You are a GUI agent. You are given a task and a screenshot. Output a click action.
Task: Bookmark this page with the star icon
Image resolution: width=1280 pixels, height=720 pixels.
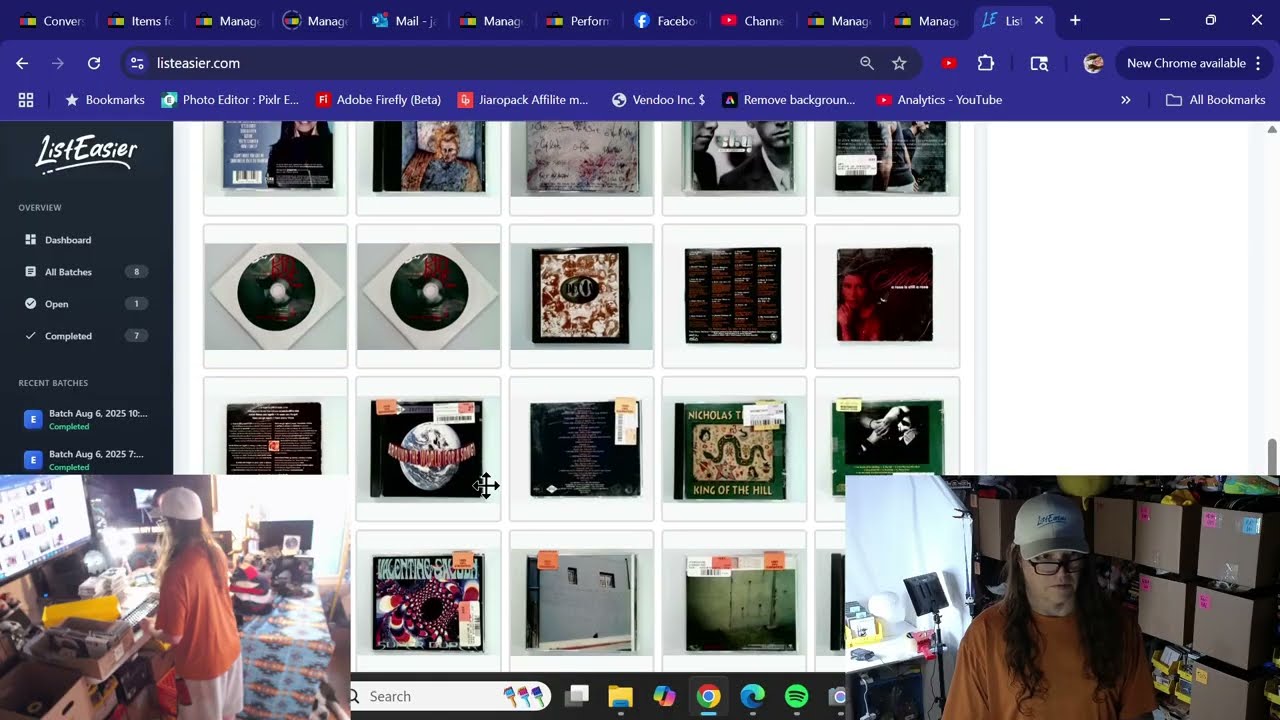(x=899, y=63)
